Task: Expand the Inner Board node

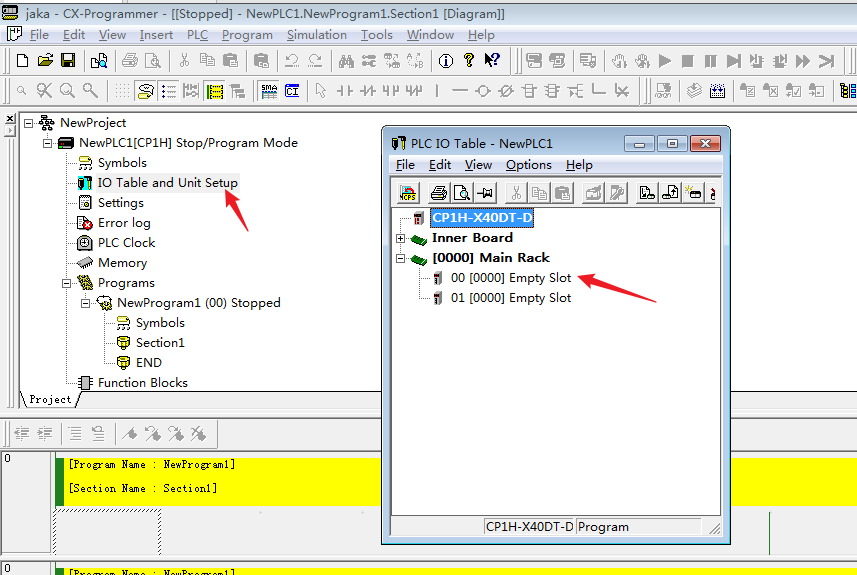Action: point(401,238)
